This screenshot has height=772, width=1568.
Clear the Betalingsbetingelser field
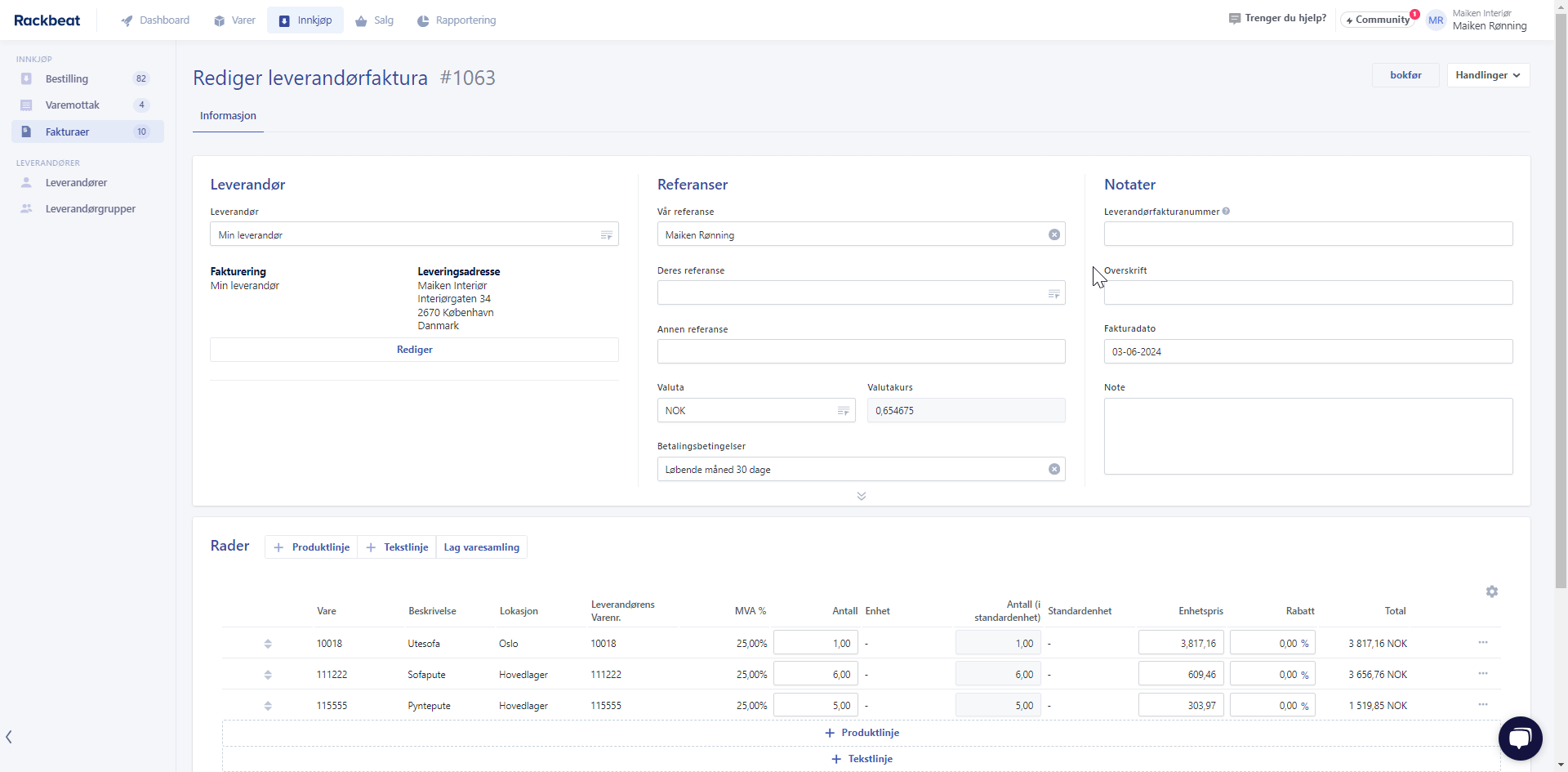coord(1054,469)
